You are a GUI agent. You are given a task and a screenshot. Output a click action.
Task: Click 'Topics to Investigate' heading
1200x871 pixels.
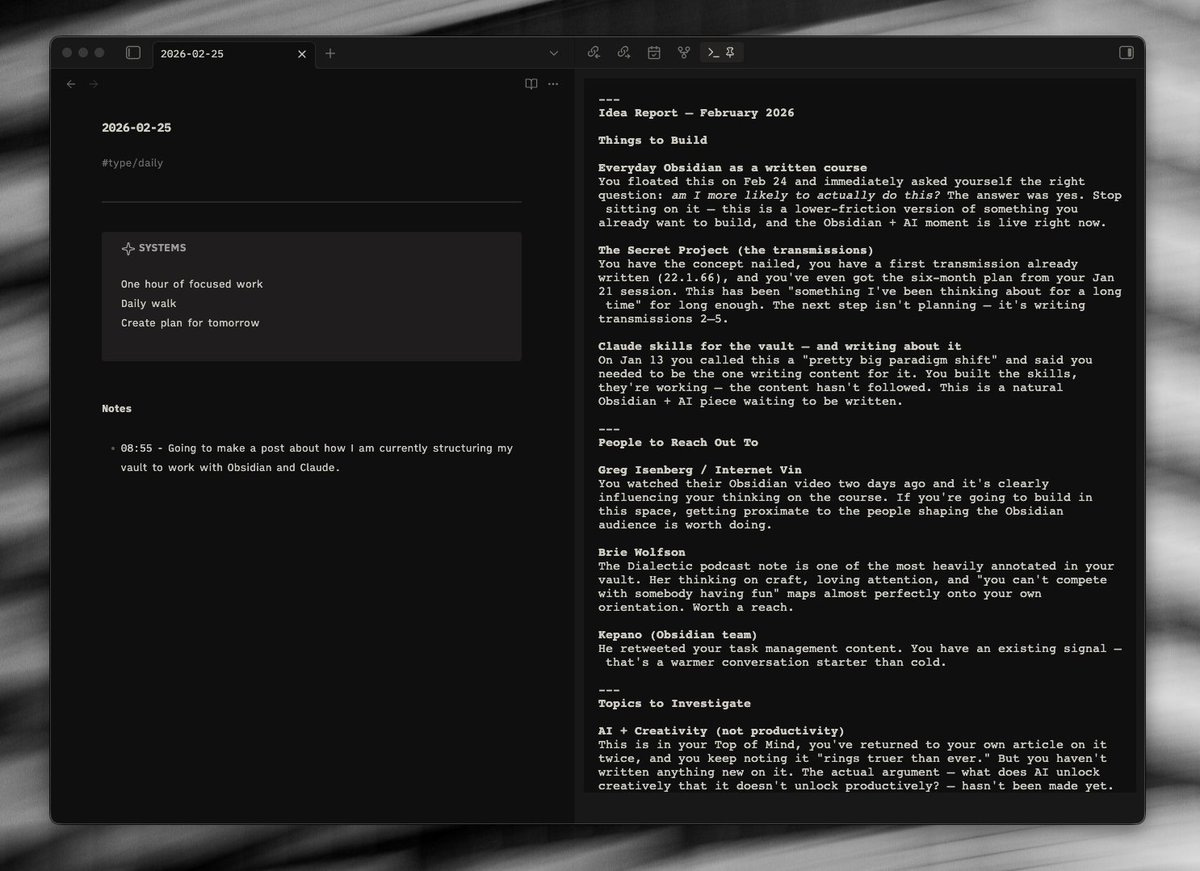[x=674, y=703]
